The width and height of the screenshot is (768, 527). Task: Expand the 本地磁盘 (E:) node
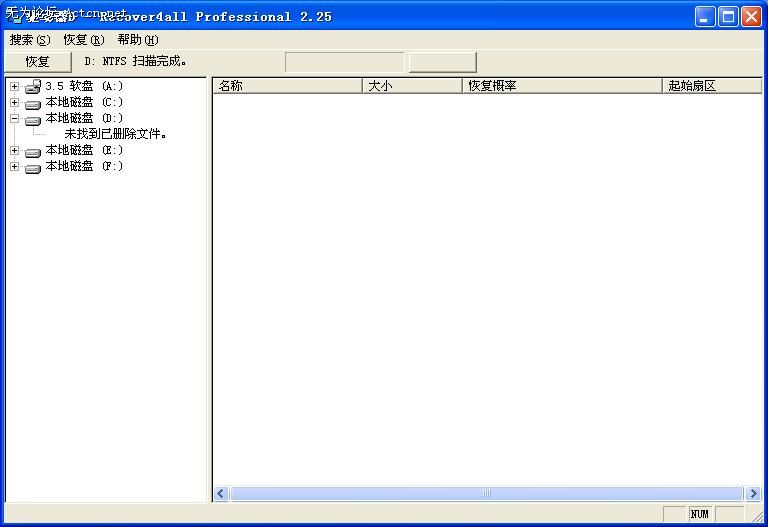15,150
